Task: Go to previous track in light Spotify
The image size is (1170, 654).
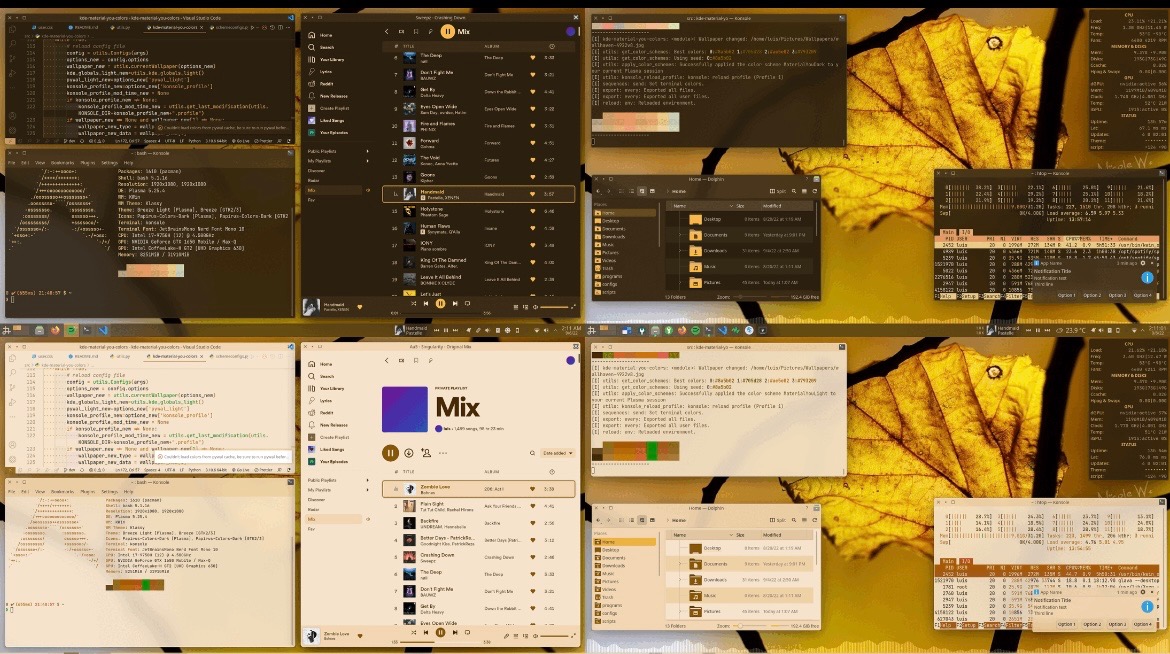Action: point(426,632)
